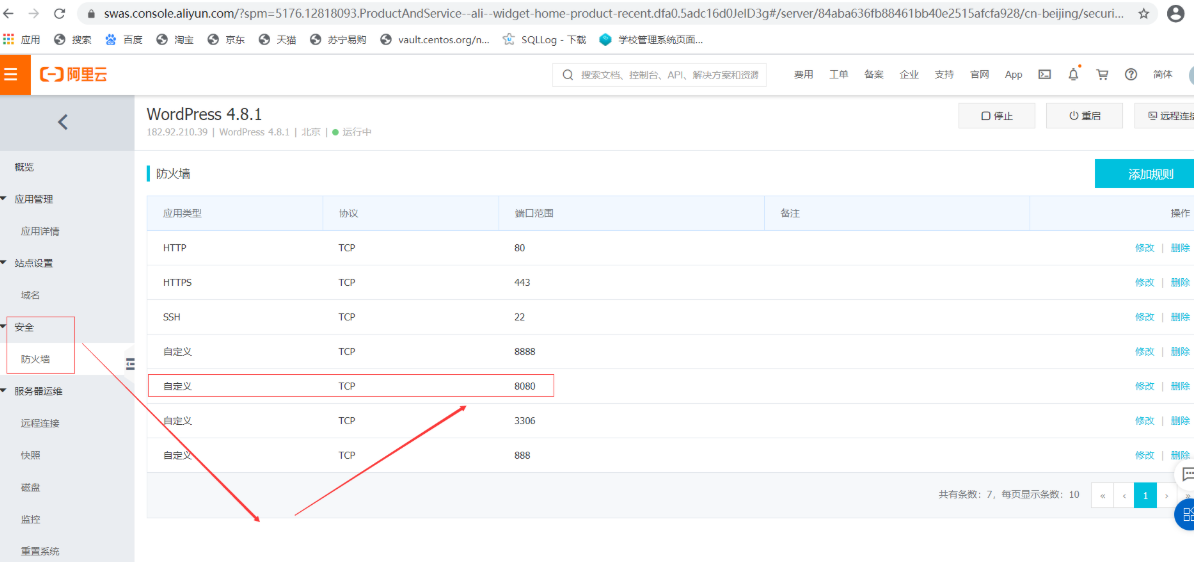Open 磁盘 in the sidebar
Viewport: 1203px width, 562px height.
(x=30, y=487)
